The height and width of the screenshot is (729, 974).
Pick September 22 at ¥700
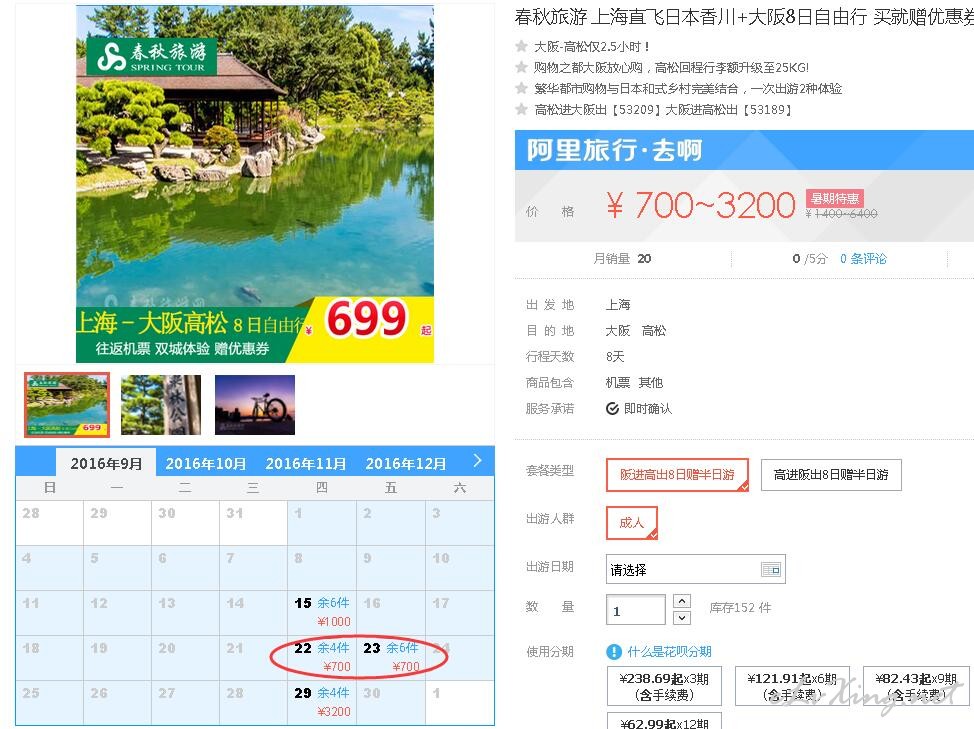pos(322,657)
